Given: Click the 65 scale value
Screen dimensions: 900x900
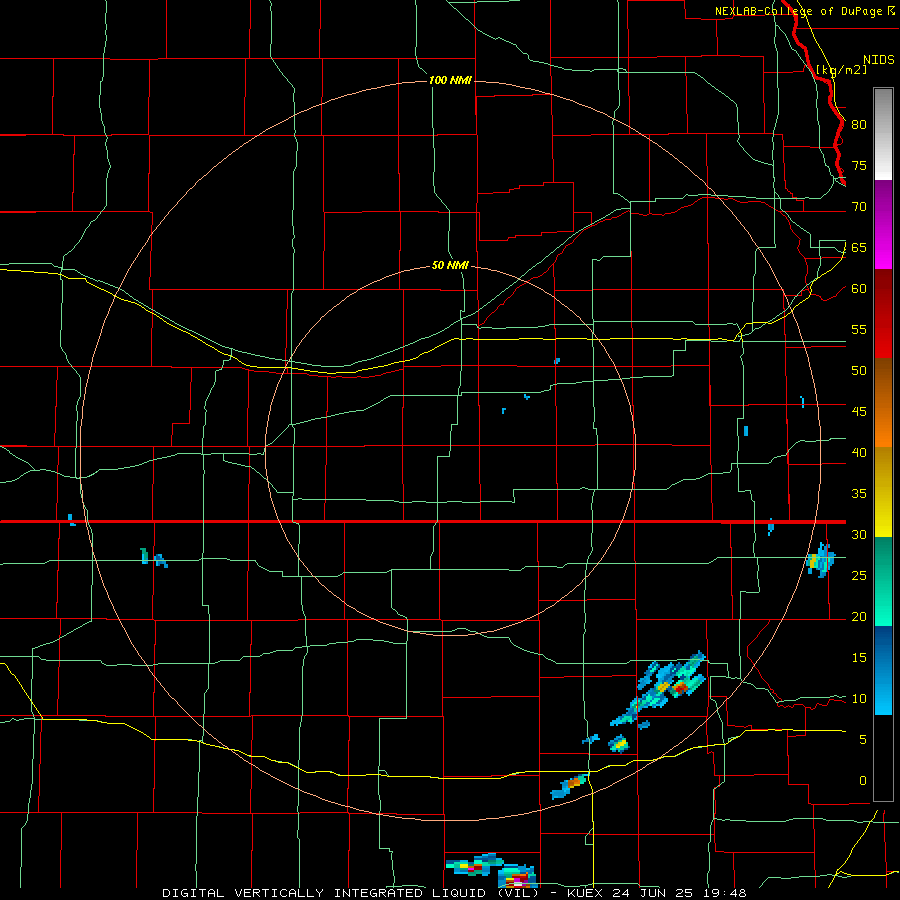Looking at the screenshot, I should click(859, 248).
